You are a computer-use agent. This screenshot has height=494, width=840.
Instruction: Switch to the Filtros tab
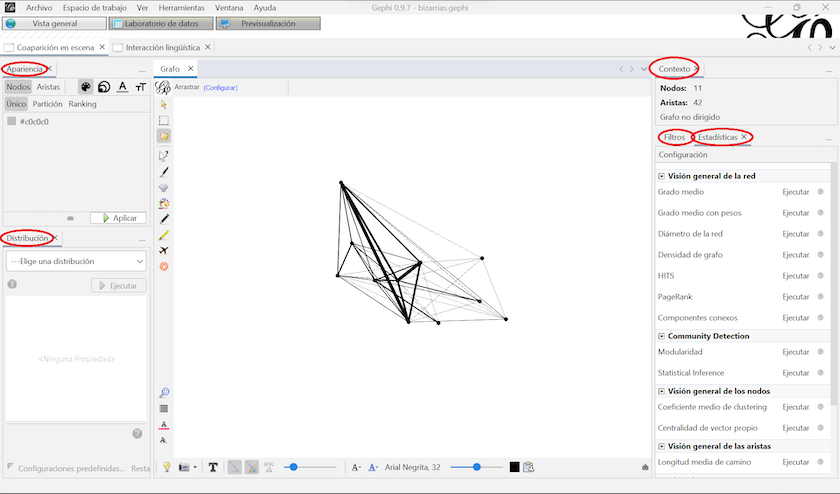tap(674, 137)
